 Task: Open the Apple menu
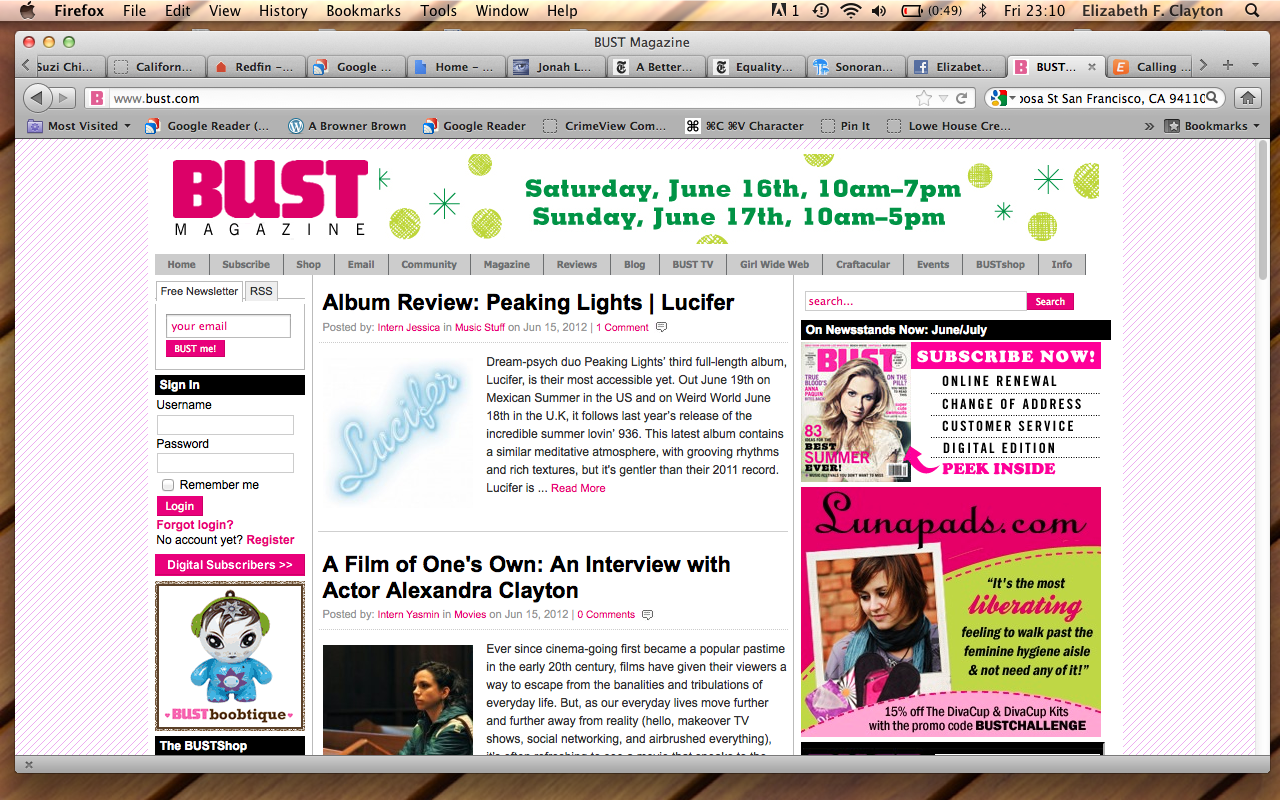point(27,11)
